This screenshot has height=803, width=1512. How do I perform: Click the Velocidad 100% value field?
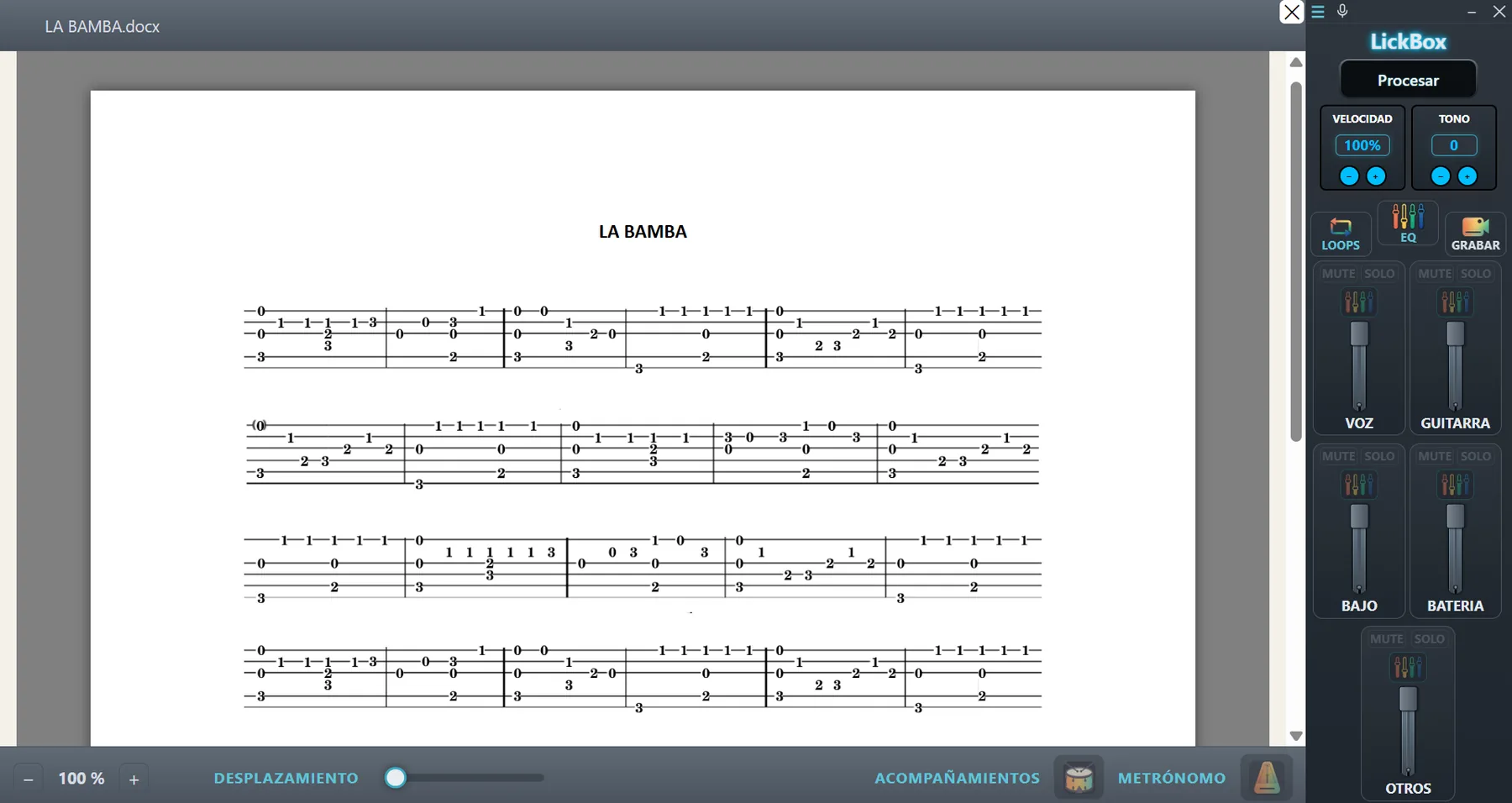point(1362,145)
